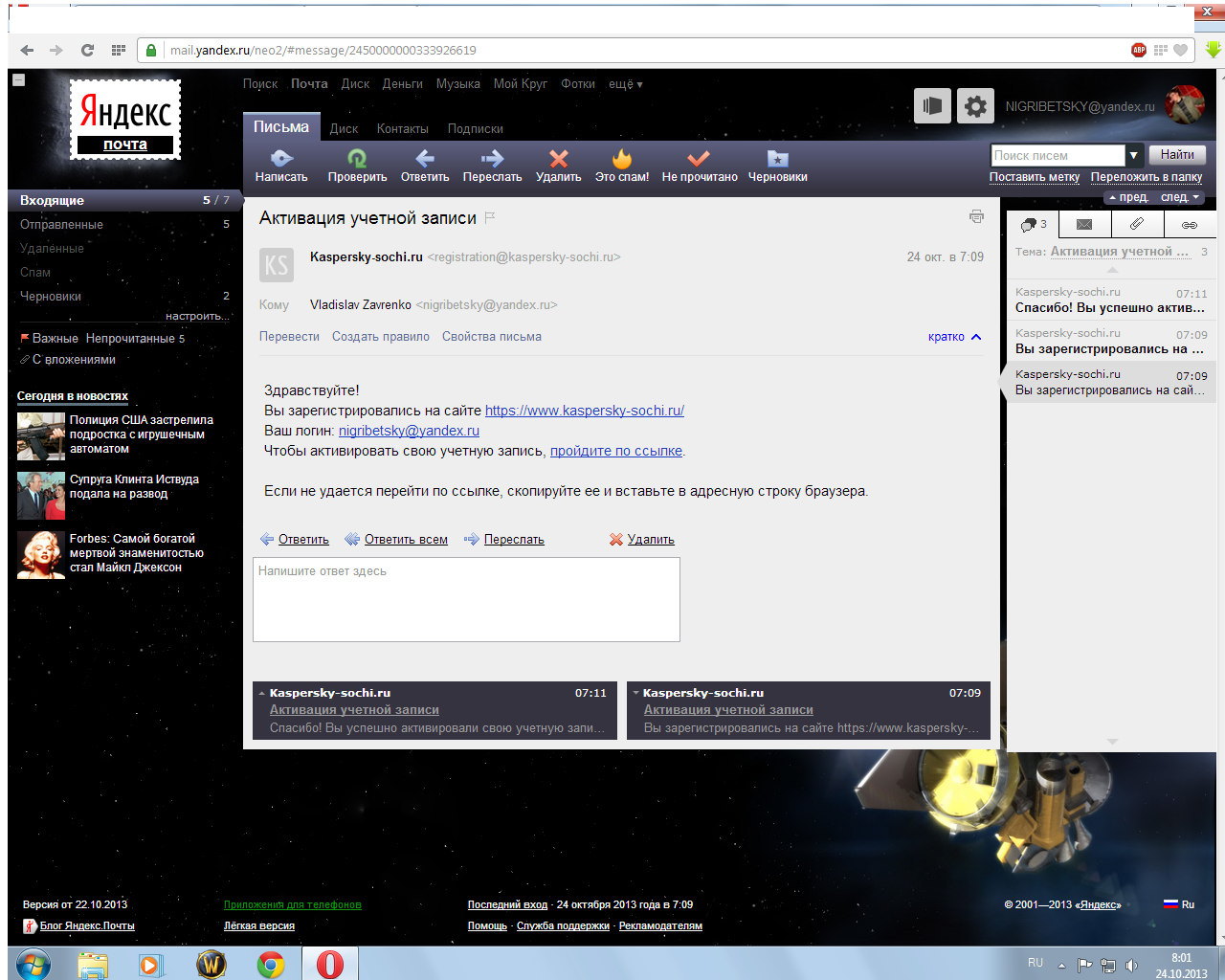
Task: Open browser speed dial grid icon
Action: [119, 50]
